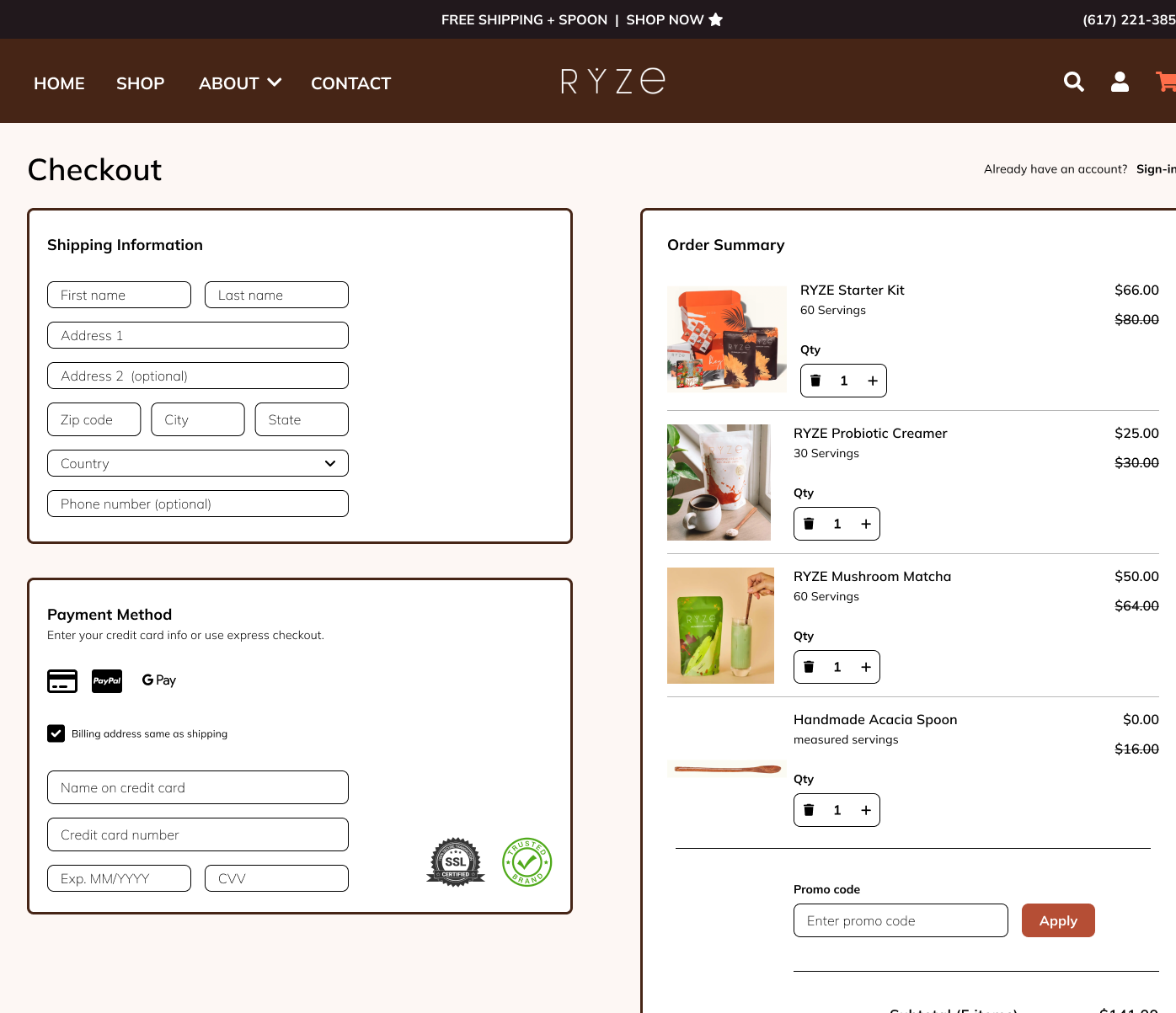Click the Sign-in link
The image size is (1176, 1013).
1156,168
